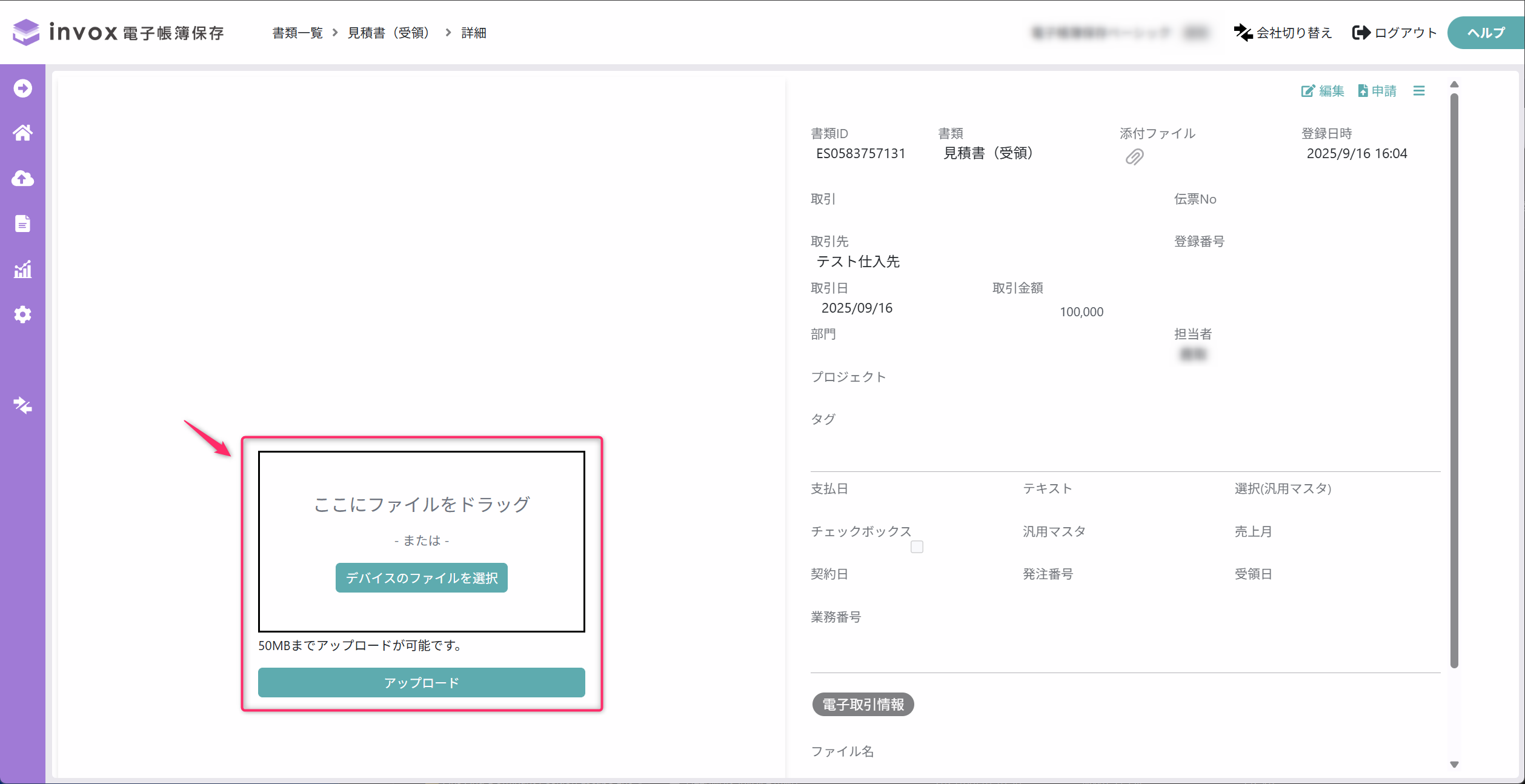Open the home icon in the sidebar
Viewport: 1525px width, 784px height.
[23, 133]
